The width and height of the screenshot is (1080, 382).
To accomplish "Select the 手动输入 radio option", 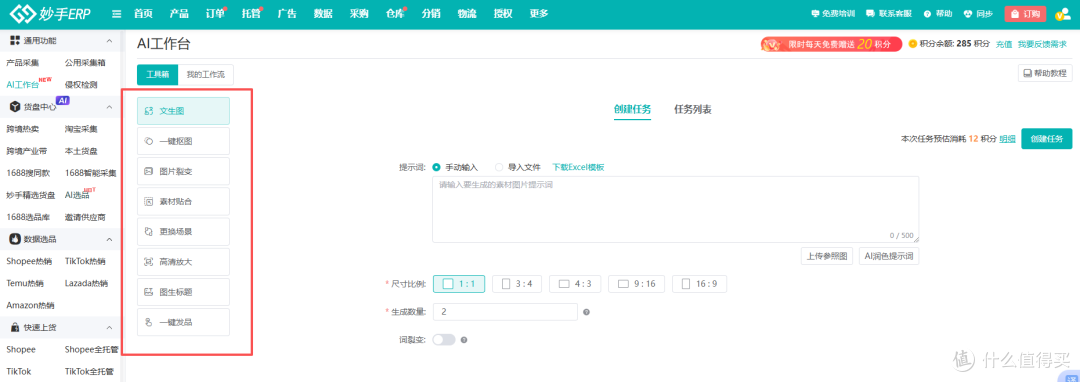I will (x=436, y=167).
